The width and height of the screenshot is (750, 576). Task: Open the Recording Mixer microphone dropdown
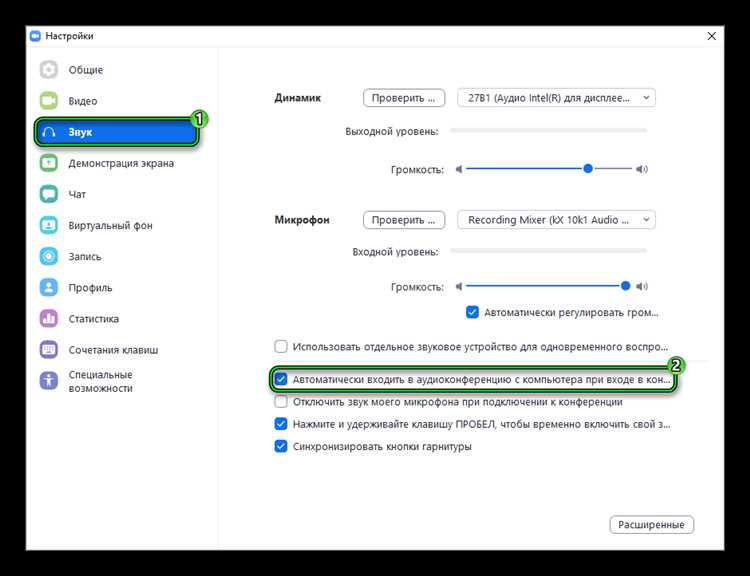pos(556,220)
